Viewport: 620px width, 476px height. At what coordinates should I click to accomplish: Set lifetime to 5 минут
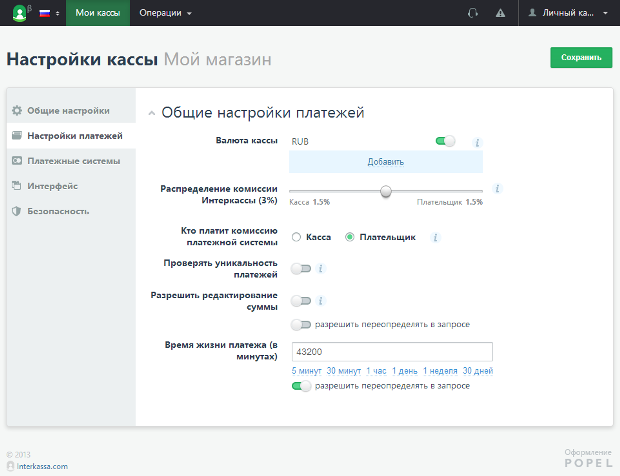306,371
